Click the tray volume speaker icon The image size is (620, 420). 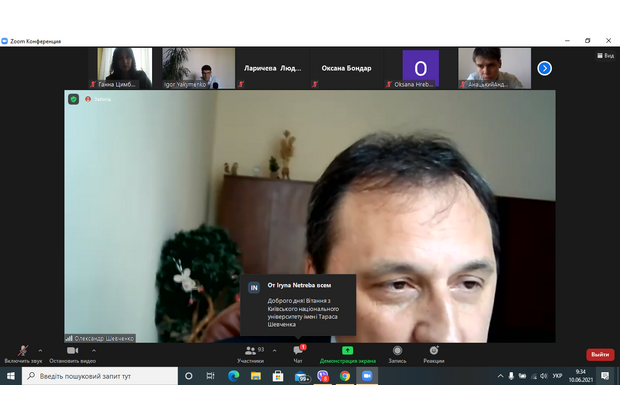click(x=544, y=376)
